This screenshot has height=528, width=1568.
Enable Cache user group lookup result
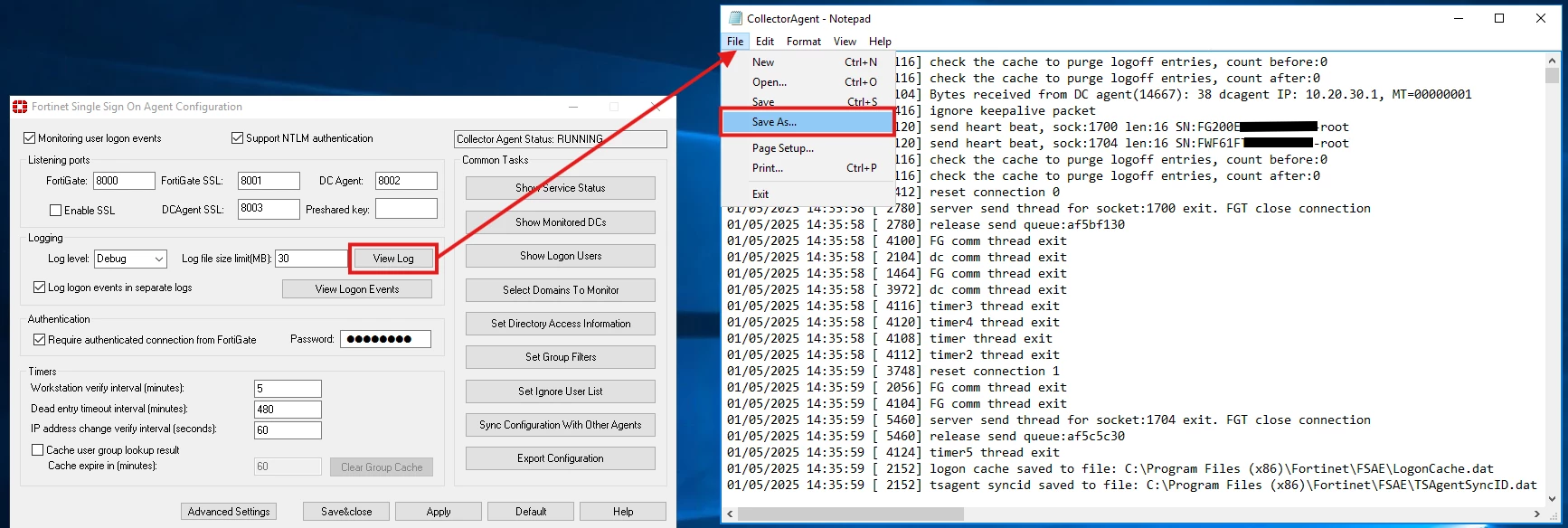[38, 450]
